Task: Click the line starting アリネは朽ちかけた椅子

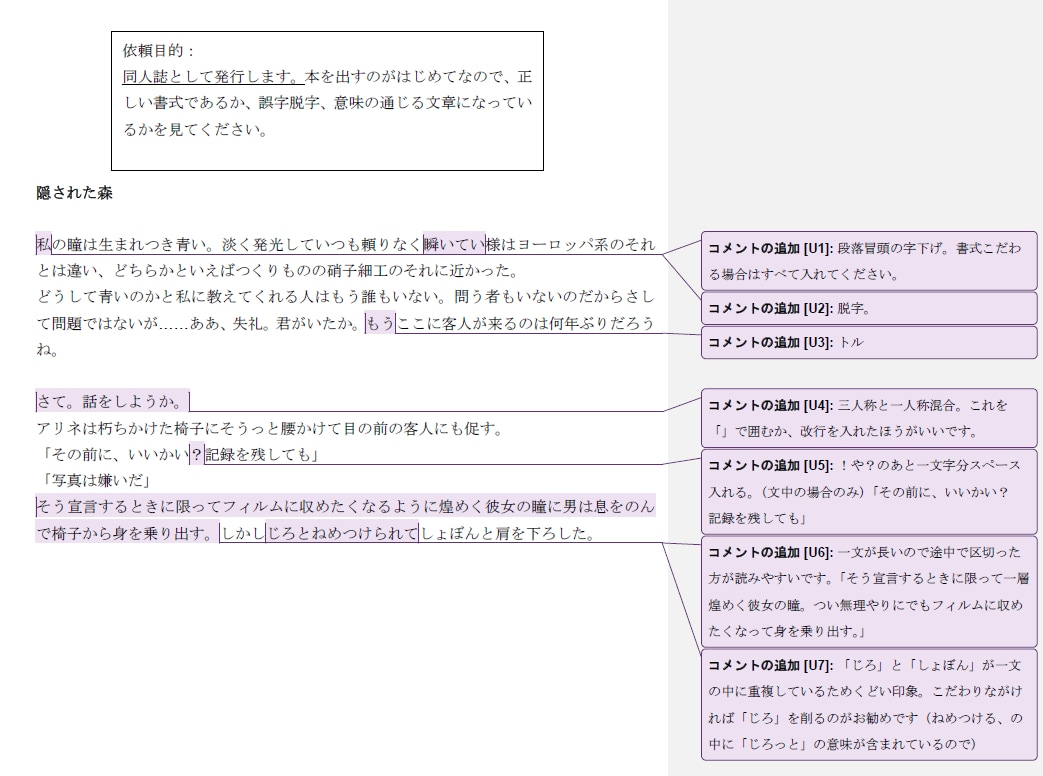Action: click(x=269, y=428)
